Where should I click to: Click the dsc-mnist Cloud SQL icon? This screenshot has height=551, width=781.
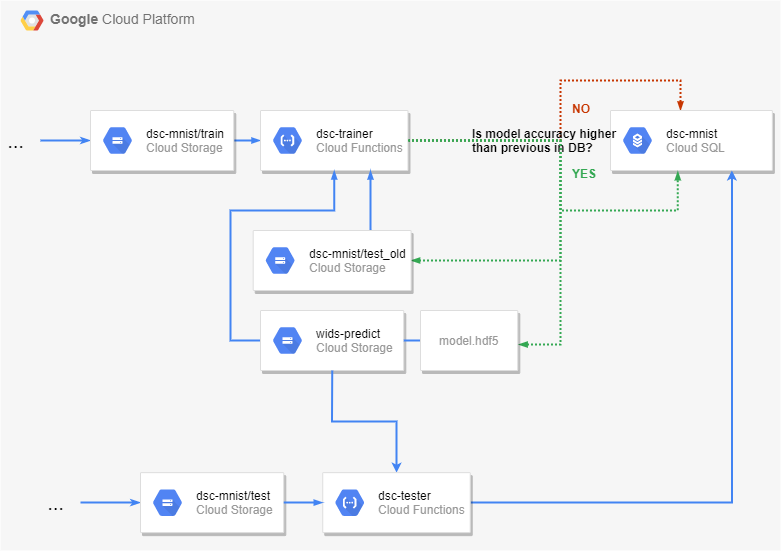pyautogui.click(x=638, y=140)
